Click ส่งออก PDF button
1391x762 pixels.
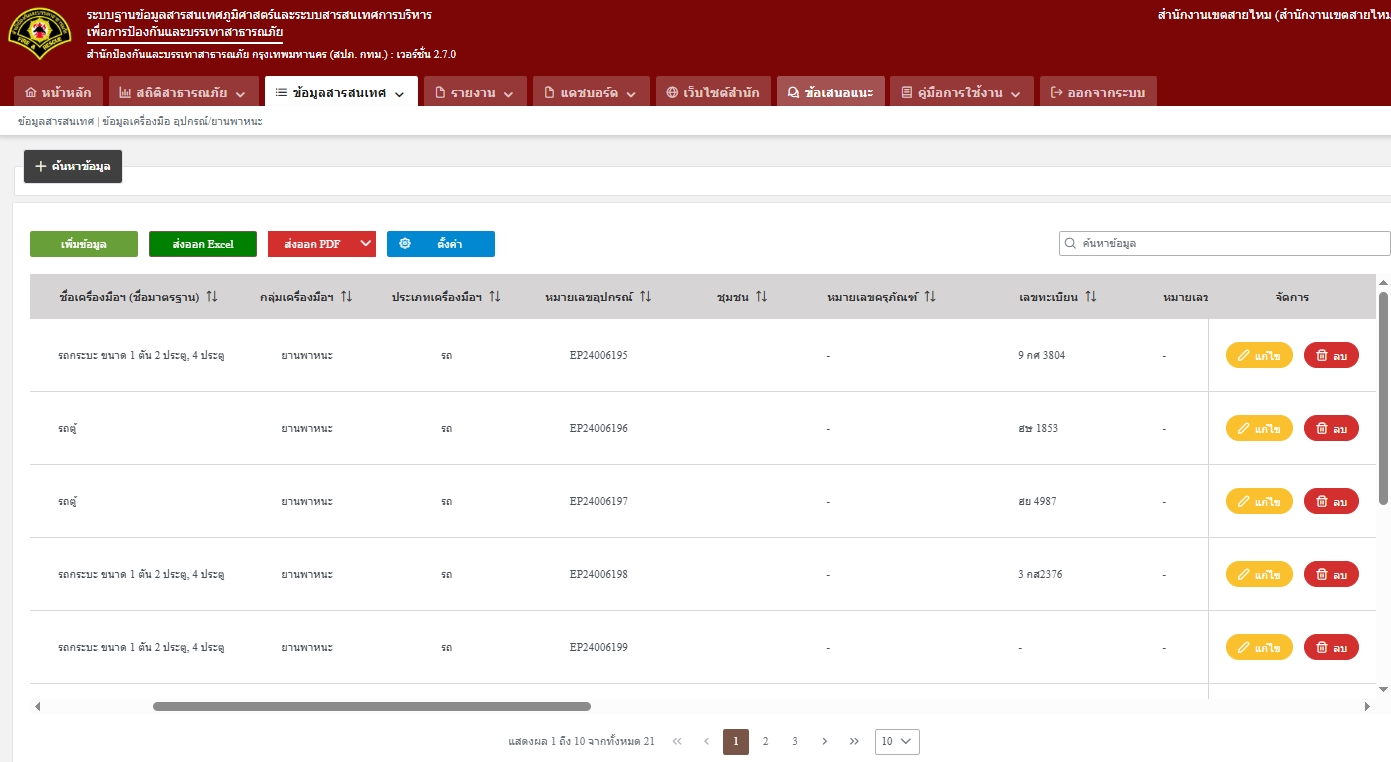tap(312, 244)
